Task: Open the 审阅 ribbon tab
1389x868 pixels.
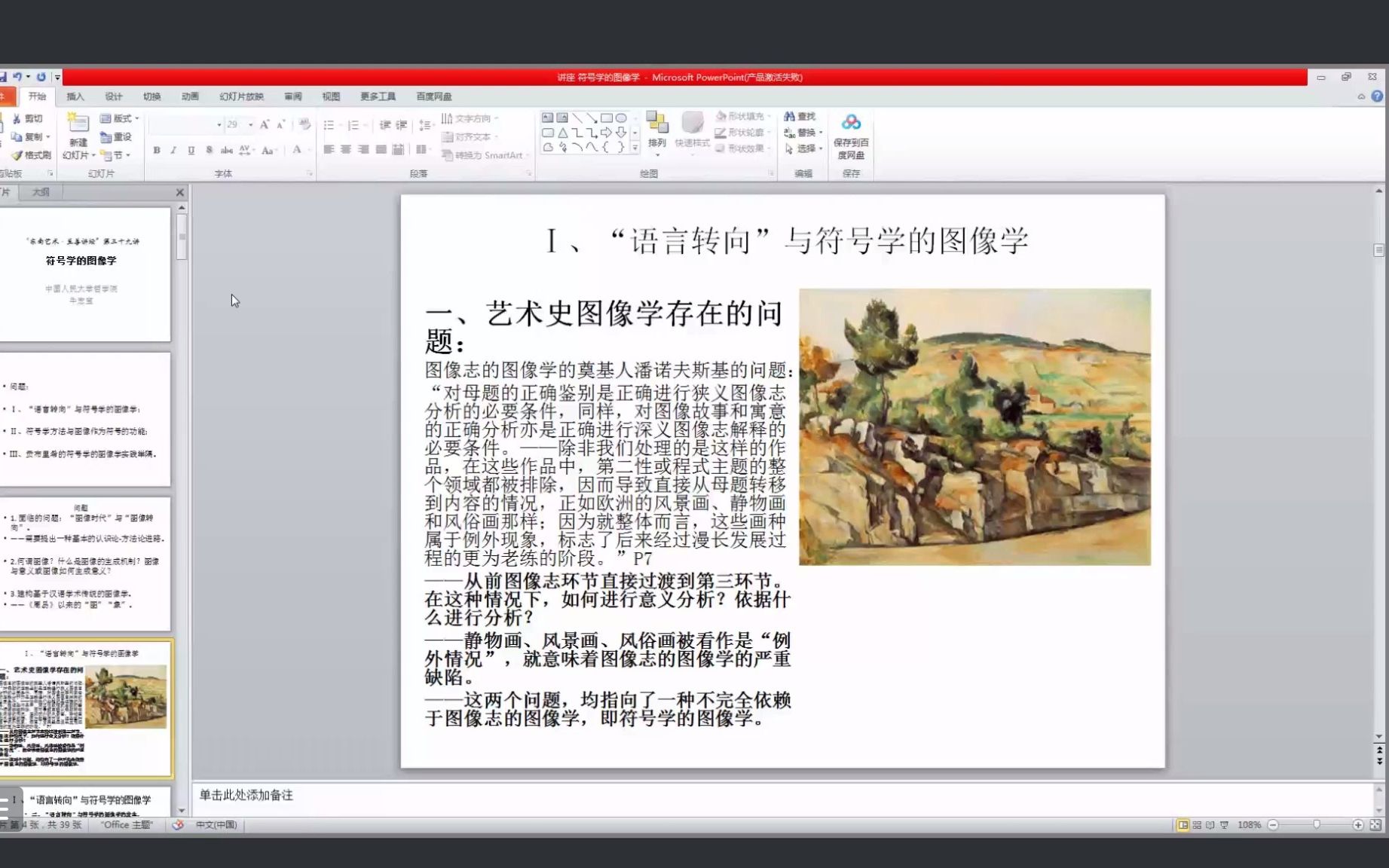Action: [293, 96]
